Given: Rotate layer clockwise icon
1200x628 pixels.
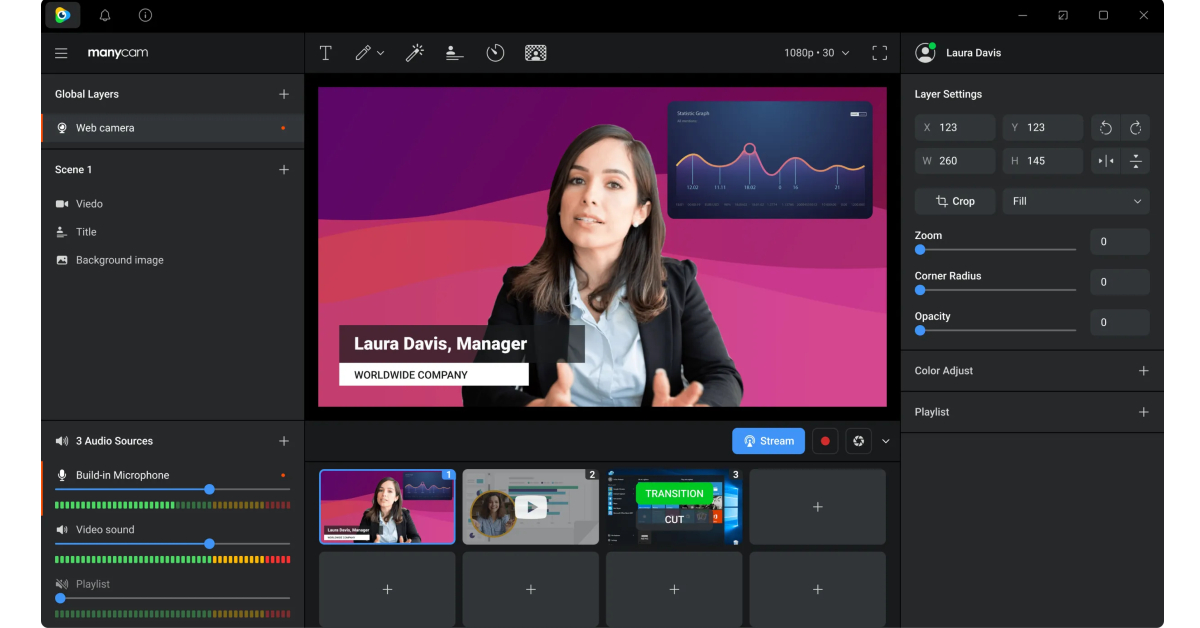Looking at the screenshot, I should [1136, 128].
